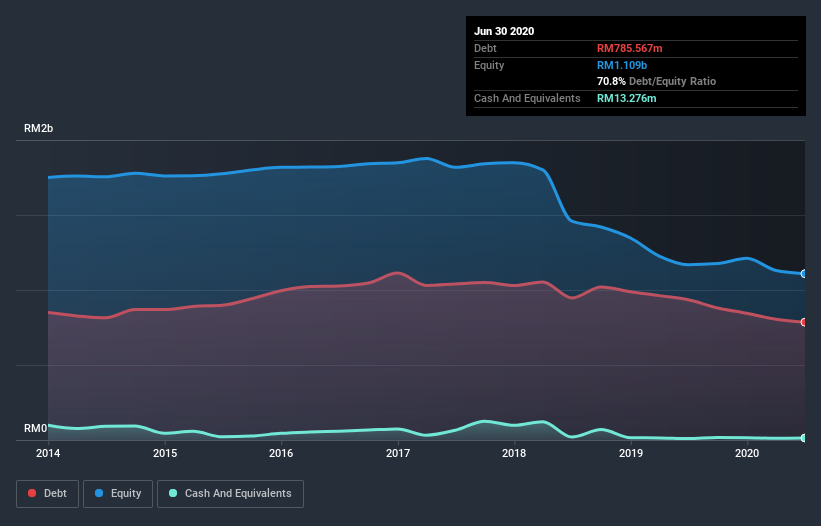Select the teal Cash endpoint marker
This screenshot has height=526, width=821.
(x=804, y=438)
